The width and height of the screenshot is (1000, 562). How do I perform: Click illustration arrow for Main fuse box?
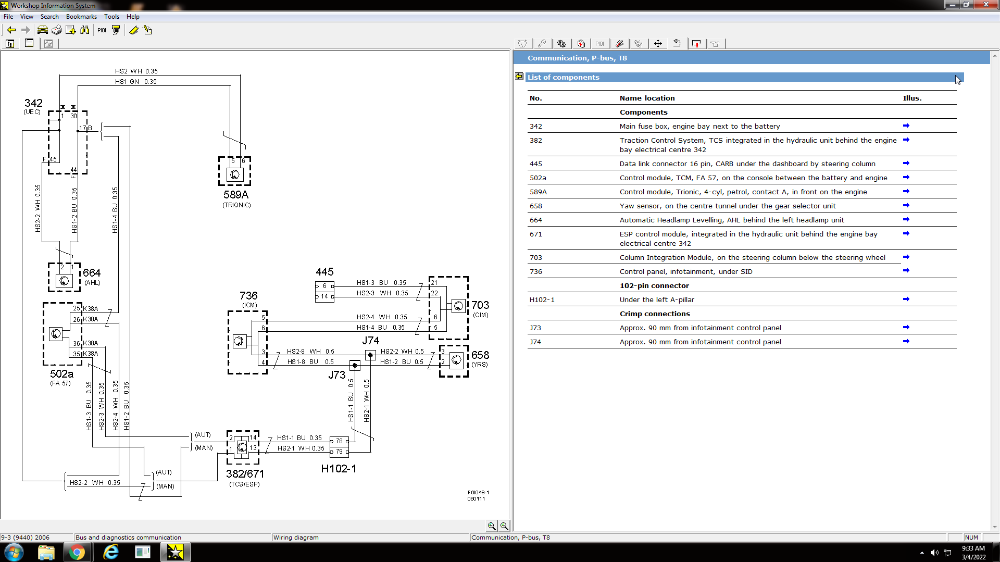point(906,126)
